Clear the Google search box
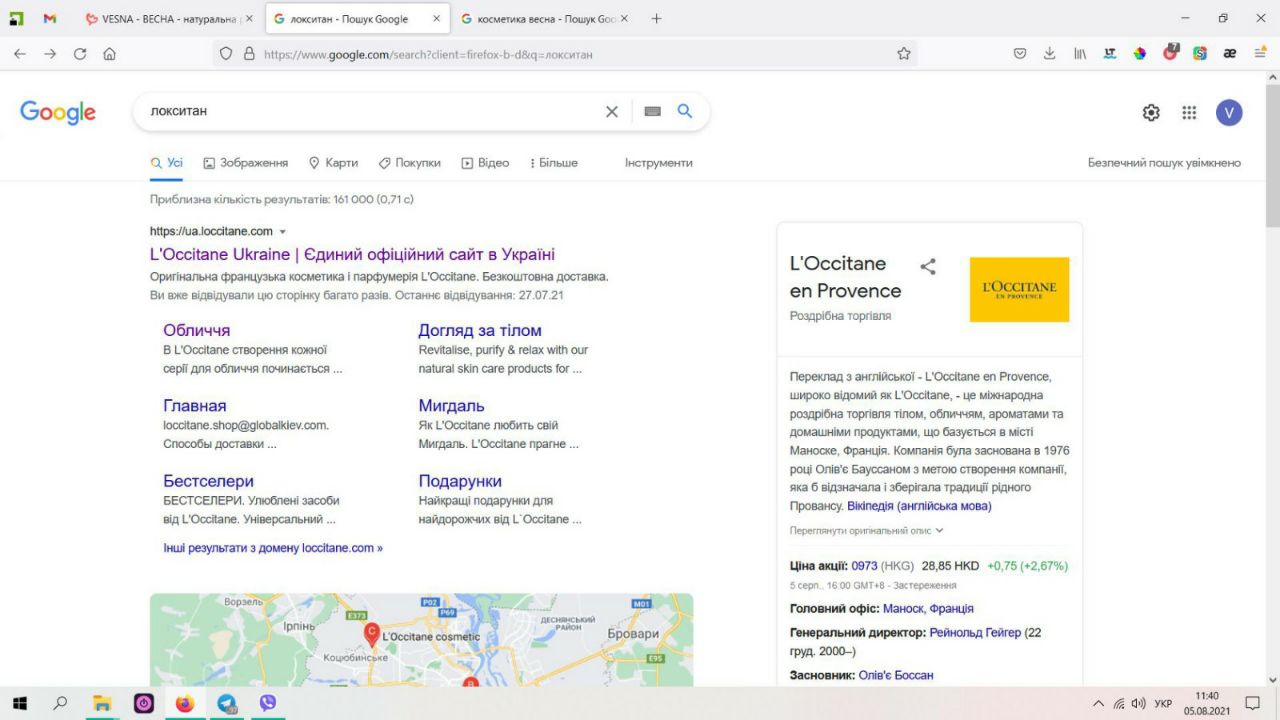Screen dimensions: 1280x720 (x=612, y=112)
